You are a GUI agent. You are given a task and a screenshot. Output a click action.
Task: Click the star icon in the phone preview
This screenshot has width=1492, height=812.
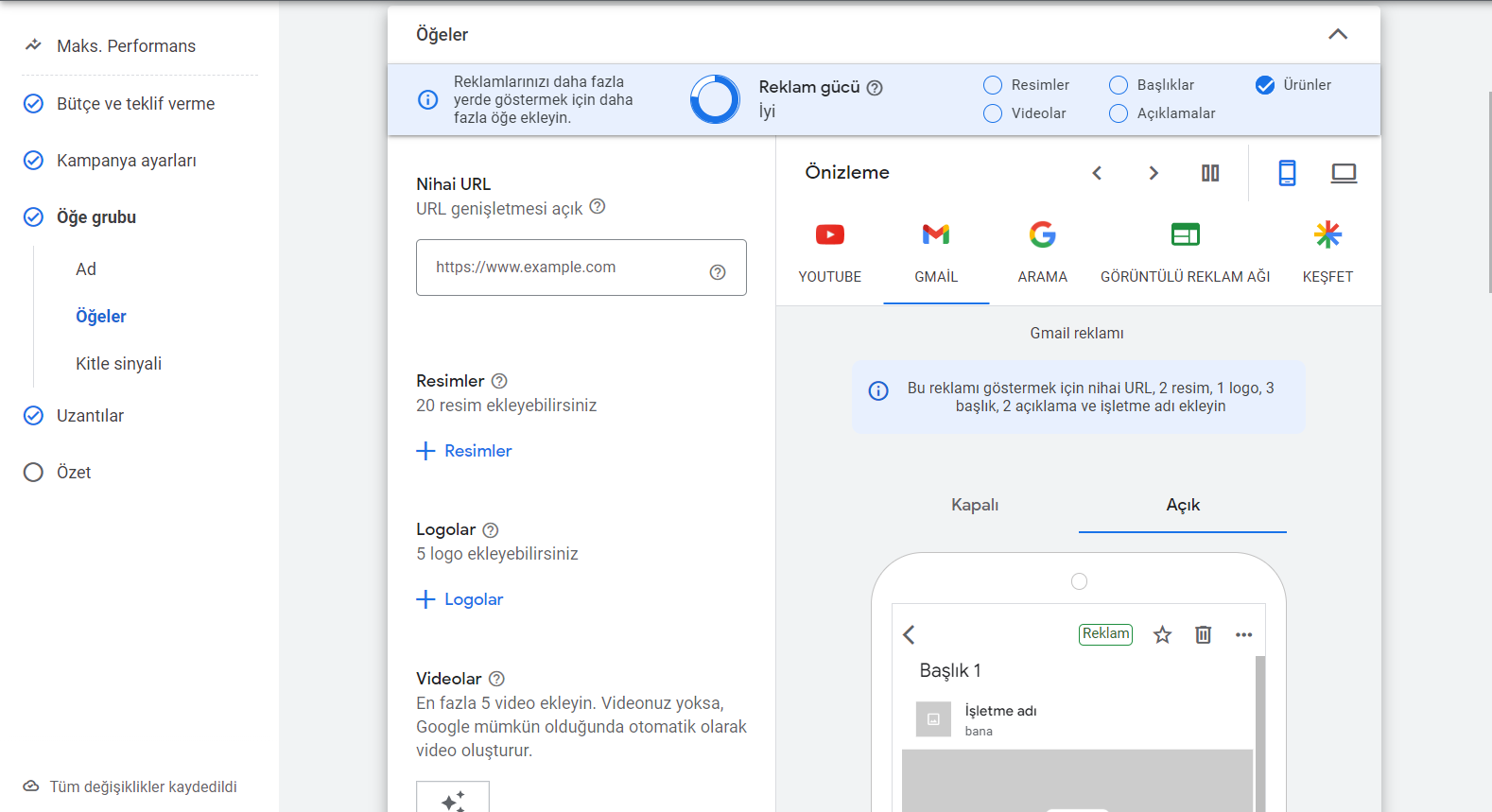point(1162,635)
